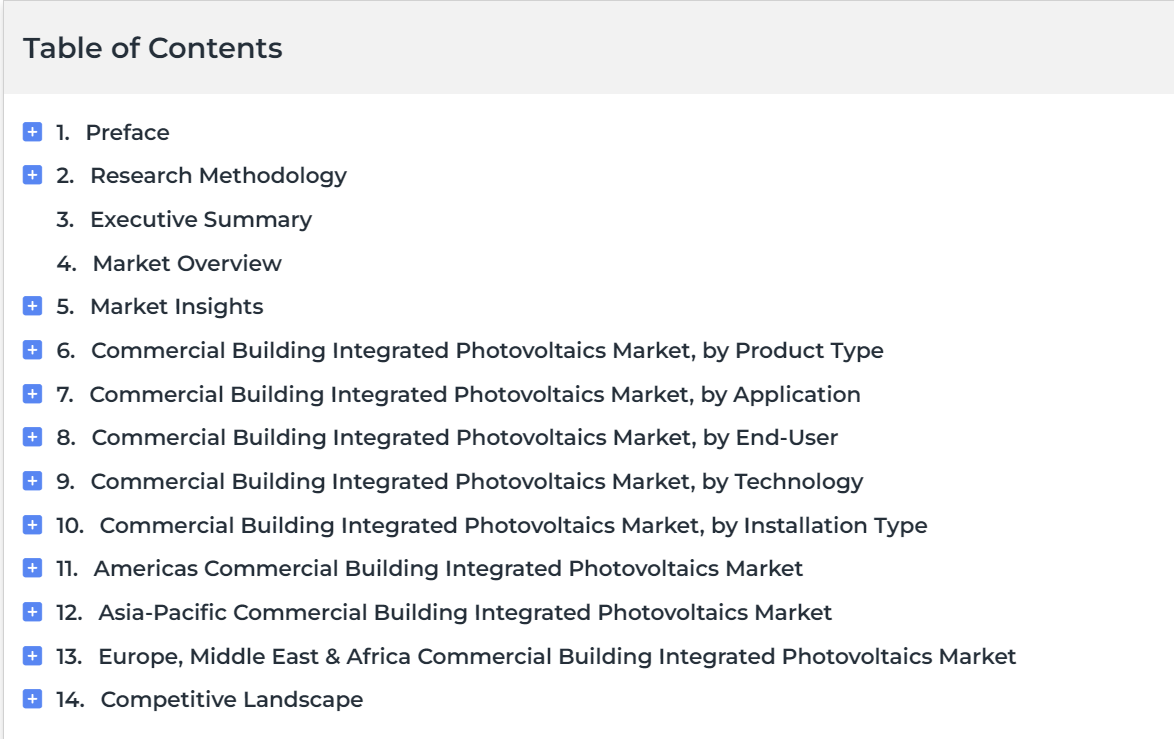Select Americas Commercial Building Integrated Photovoltaics Market text

[448, 569]
